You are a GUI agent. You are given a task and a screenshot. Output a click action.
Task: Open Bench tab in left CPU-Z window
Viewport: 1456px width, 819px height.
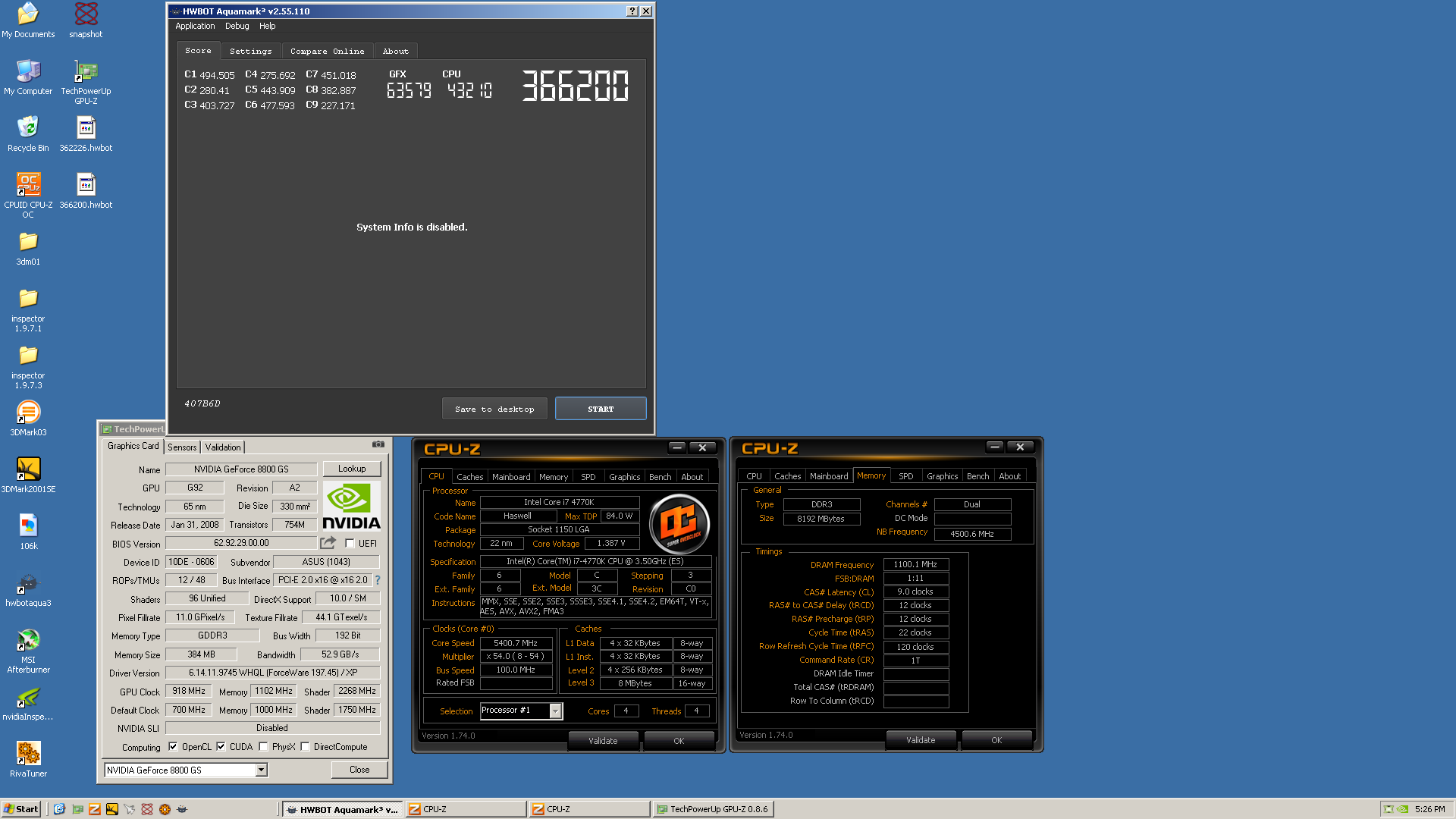point(660,477)
